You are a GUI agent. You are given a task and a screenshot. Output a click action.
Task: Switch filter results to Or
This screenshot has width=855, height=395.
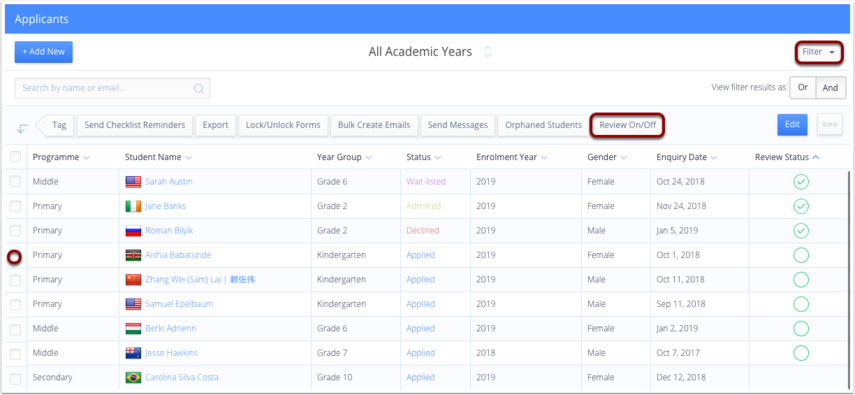point(803,87)
